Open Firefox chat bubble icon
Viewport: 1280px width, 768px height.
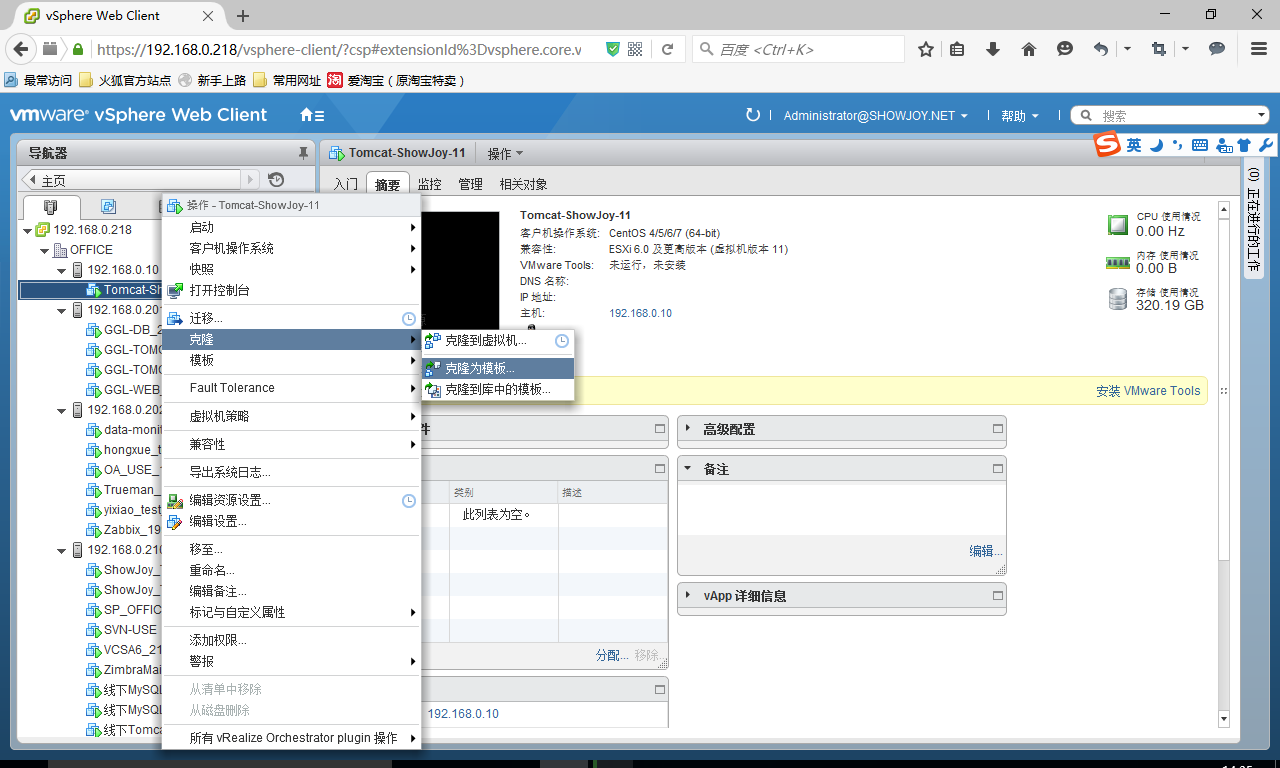pyautogui.click(x=1217, y=49)
